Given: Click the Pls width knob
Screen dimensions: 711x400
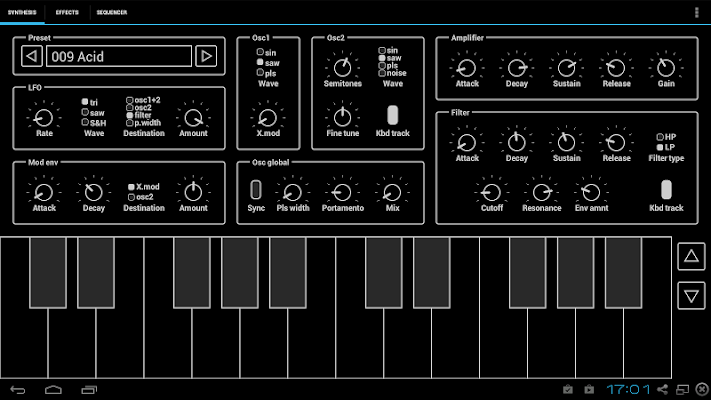Looking at the screenshot, I should (x=292, y=192).
